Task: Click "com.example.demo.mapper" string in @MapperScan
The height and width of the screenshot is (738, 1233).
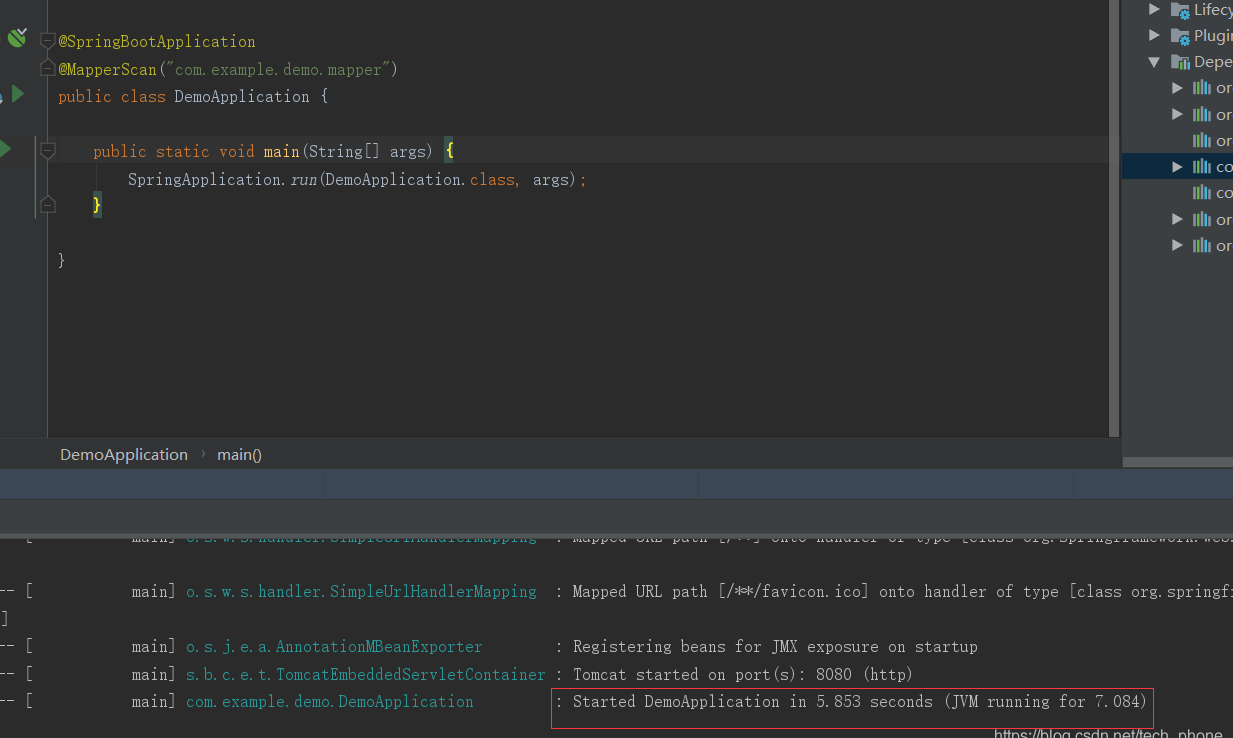Action: click(x=277, y=70)
